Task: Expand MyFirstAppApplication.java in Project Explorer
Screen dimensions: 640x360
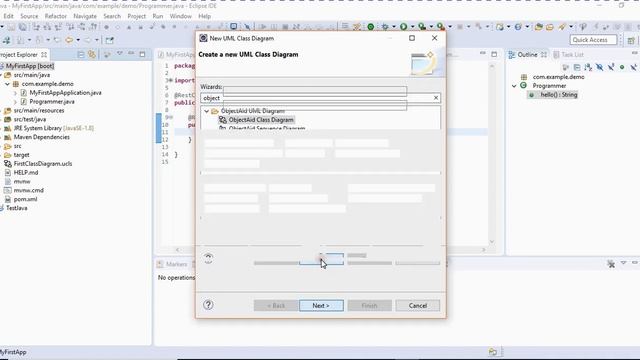Action: click(15, 93)
